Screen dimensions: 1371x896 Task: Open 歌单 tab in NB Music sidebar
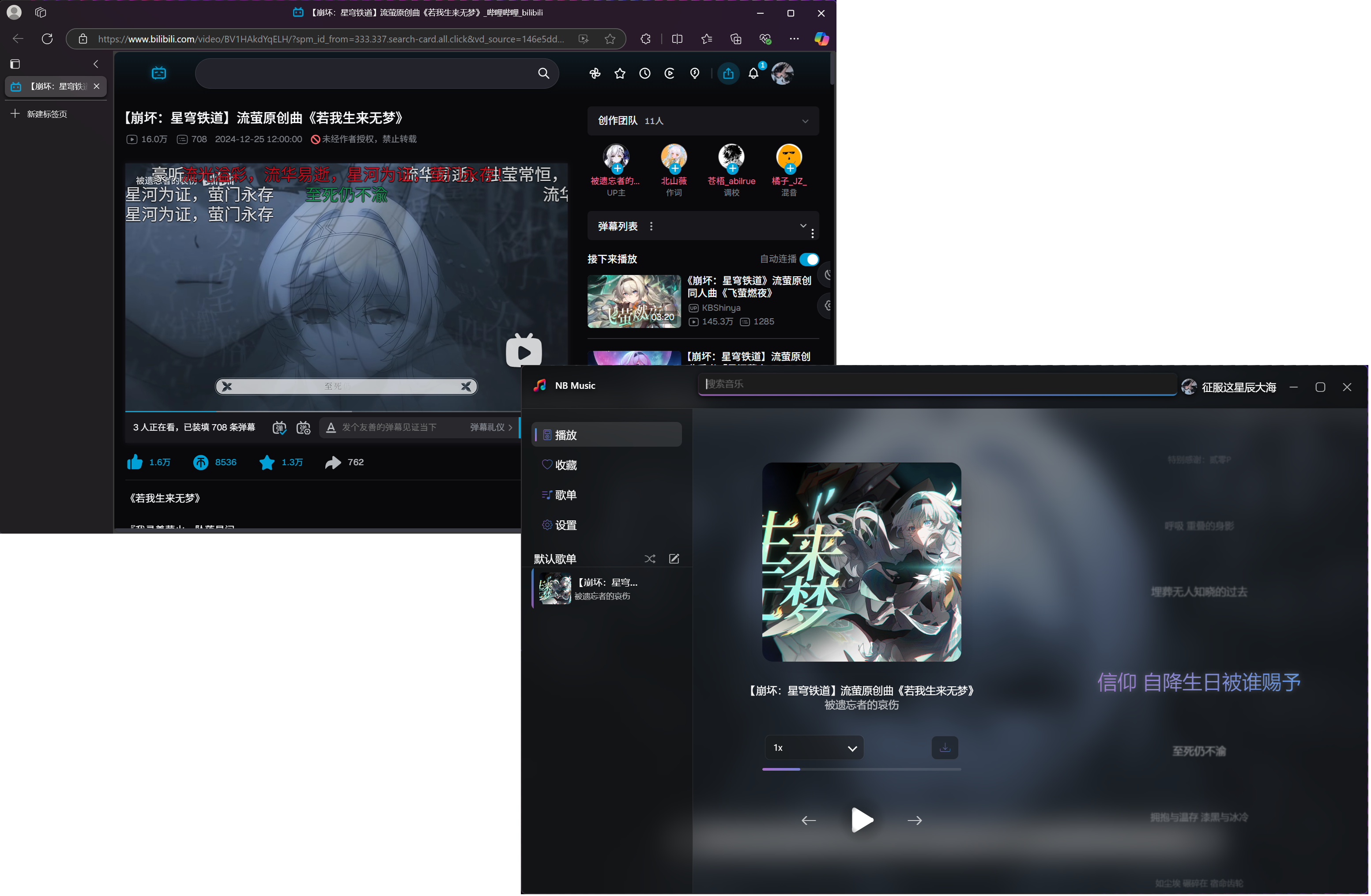point(607,495)
